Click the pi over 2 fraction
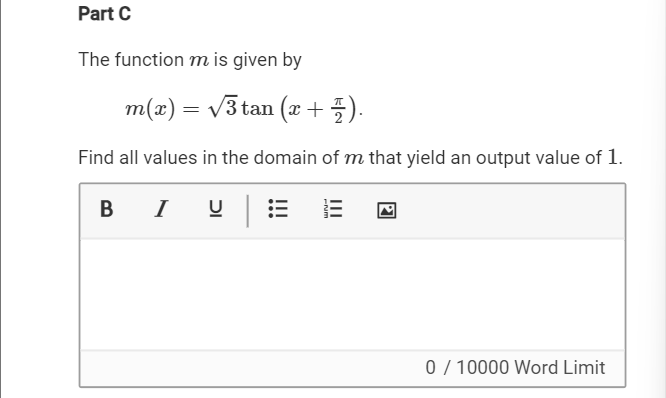This screenshot has width=666, height=398. 338,110
